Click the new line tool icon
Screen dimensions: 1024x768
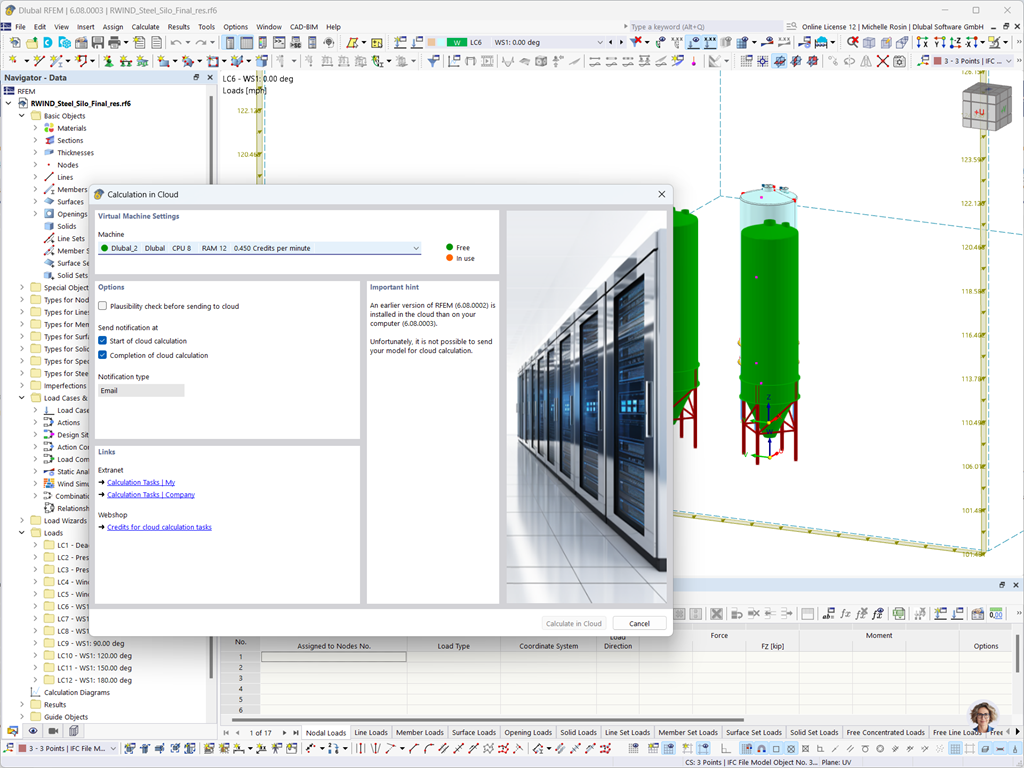coord(39,61)
